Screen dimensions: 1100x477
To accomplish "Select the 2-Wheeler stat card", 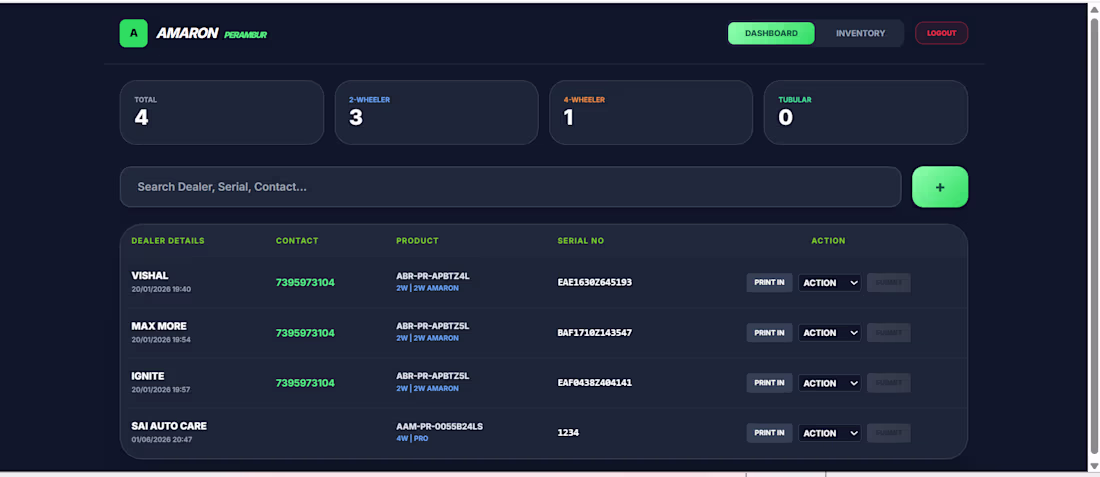I will [436, 112].
